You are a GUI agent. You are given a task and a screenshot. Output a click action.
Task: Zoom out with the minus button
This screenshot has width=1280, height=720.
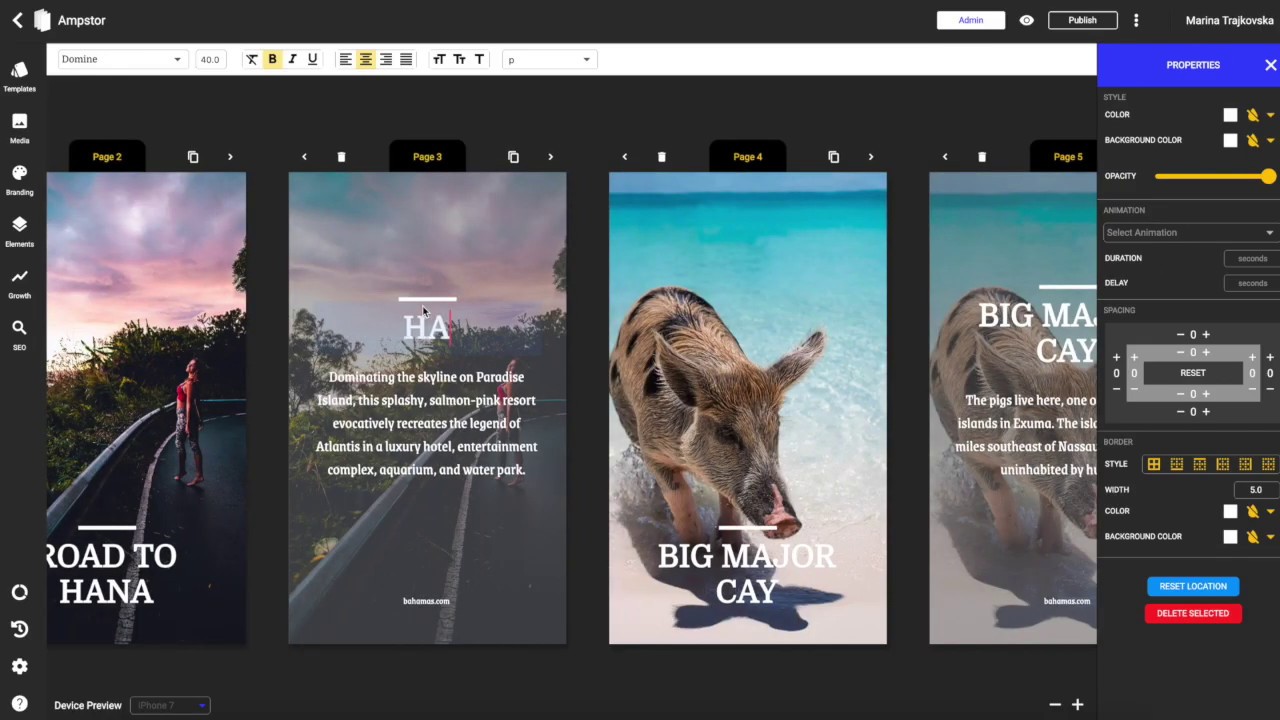(1054, 705)
